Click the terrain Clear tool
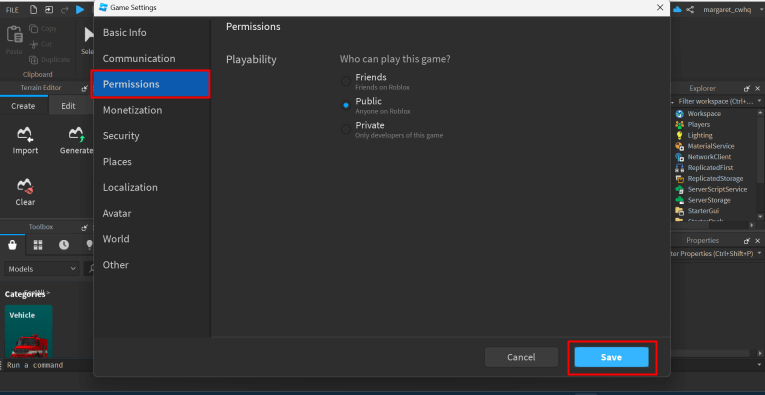765x395 pixels. tap(25, 192)
